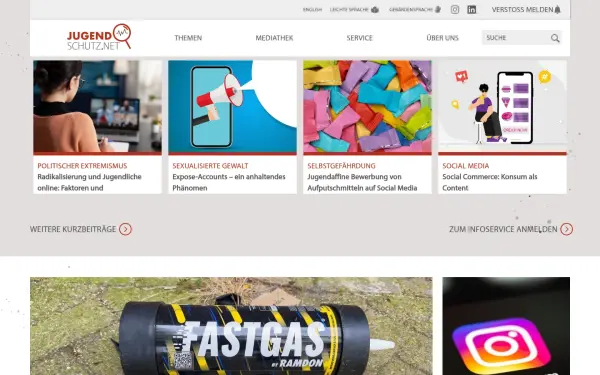Screen dimensions: 600x375
Task: Open the Themen menu
Action: point(188,38)
